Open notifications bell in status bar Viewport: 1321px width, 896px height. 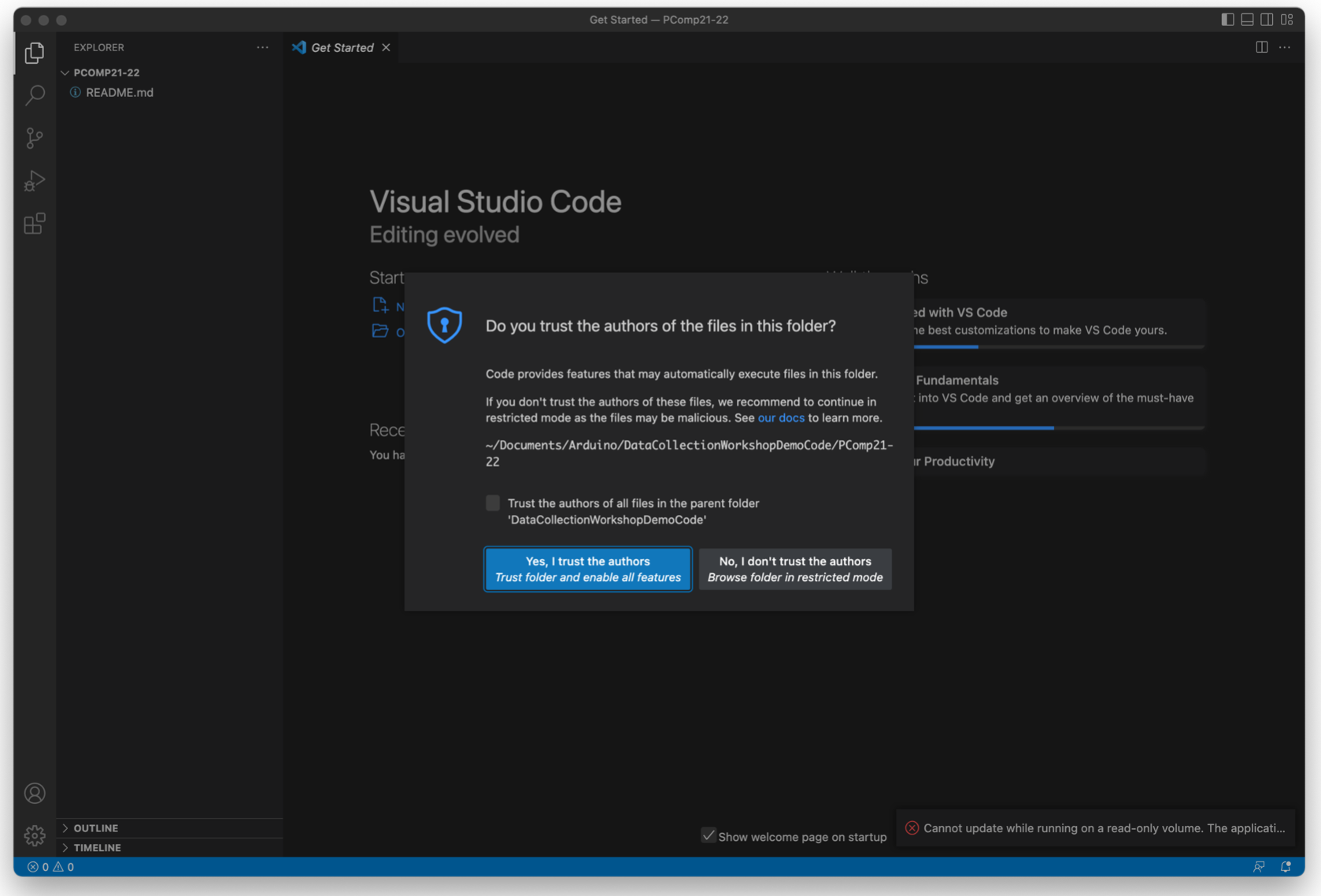[x=1286, y=867]
